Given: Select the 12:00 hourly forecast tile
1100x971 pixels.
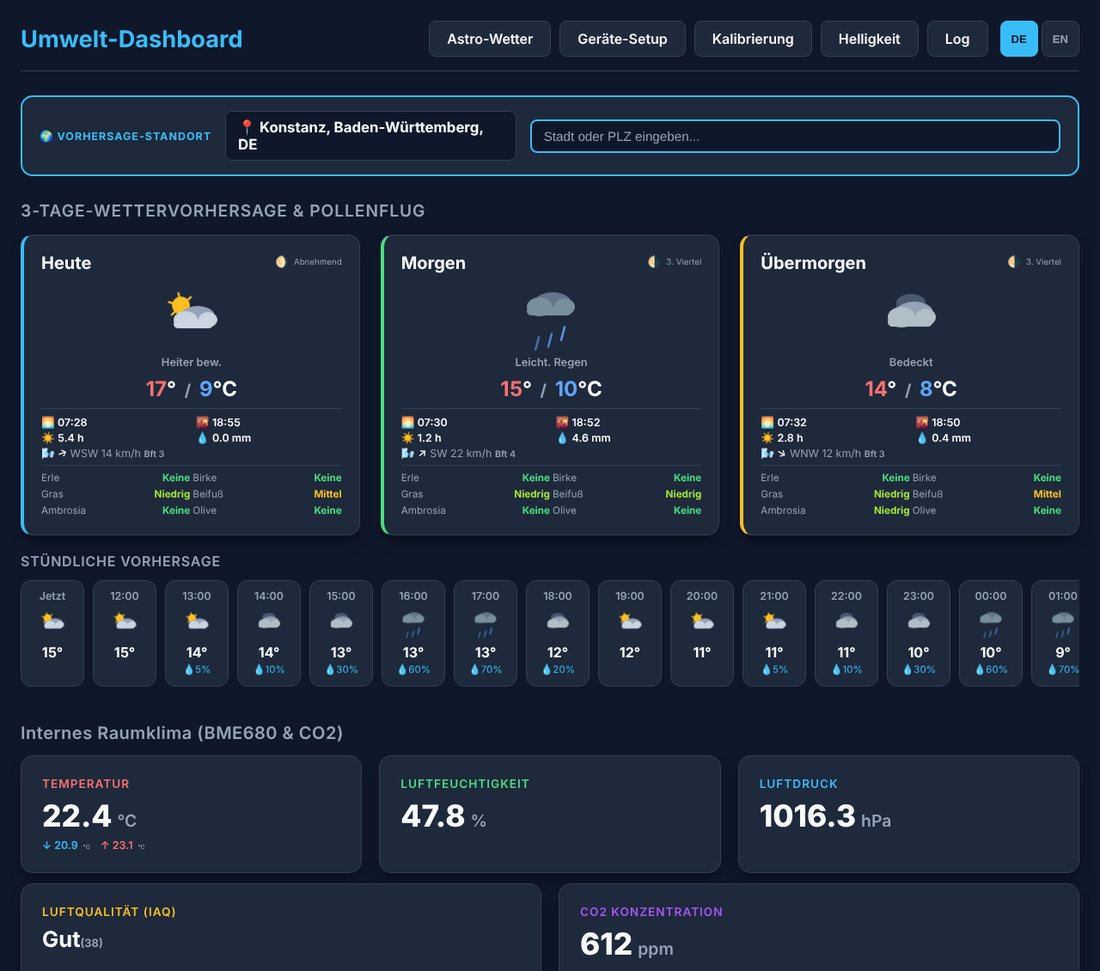Looking at the screenshot, I should point(124,633).
